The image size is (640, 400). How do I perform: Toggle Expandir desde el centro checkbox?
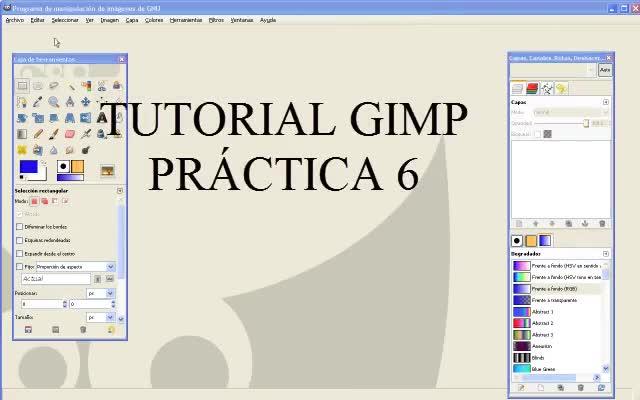(x=19, y=253)
